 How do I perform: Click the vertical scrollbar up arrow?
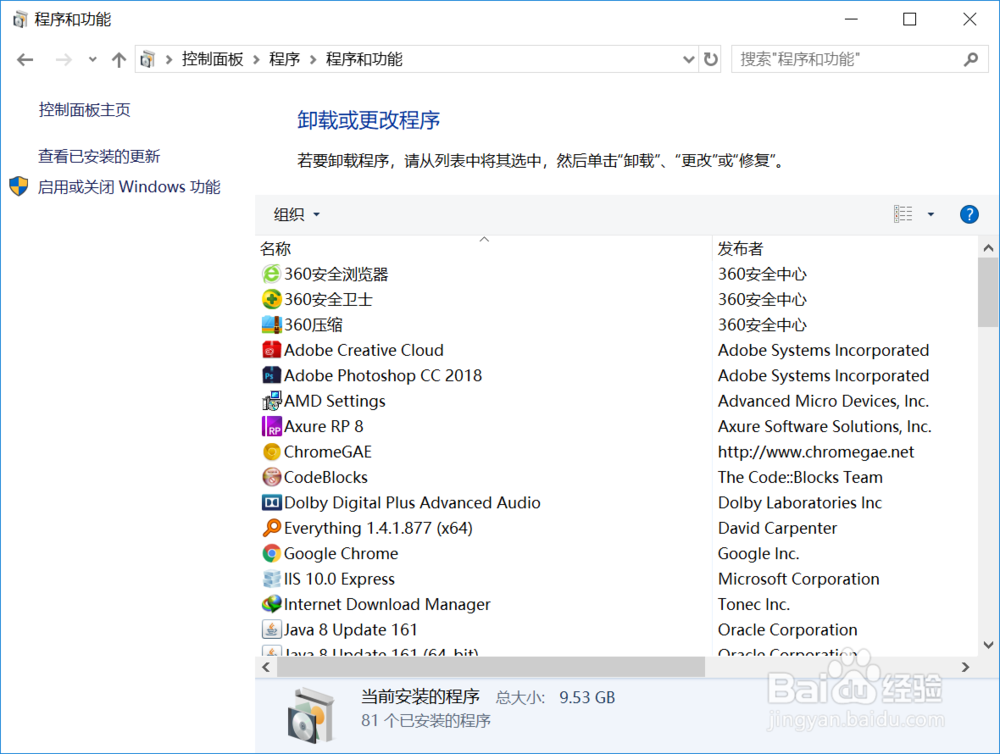click(x=989, y=248)
